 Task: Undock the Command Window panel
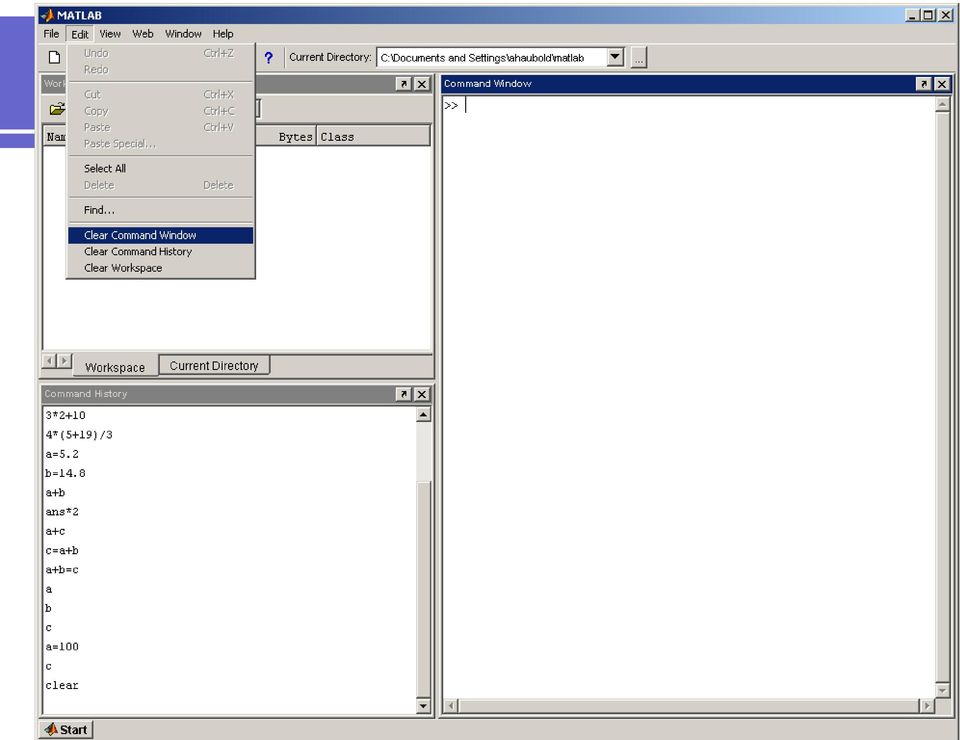923,84
